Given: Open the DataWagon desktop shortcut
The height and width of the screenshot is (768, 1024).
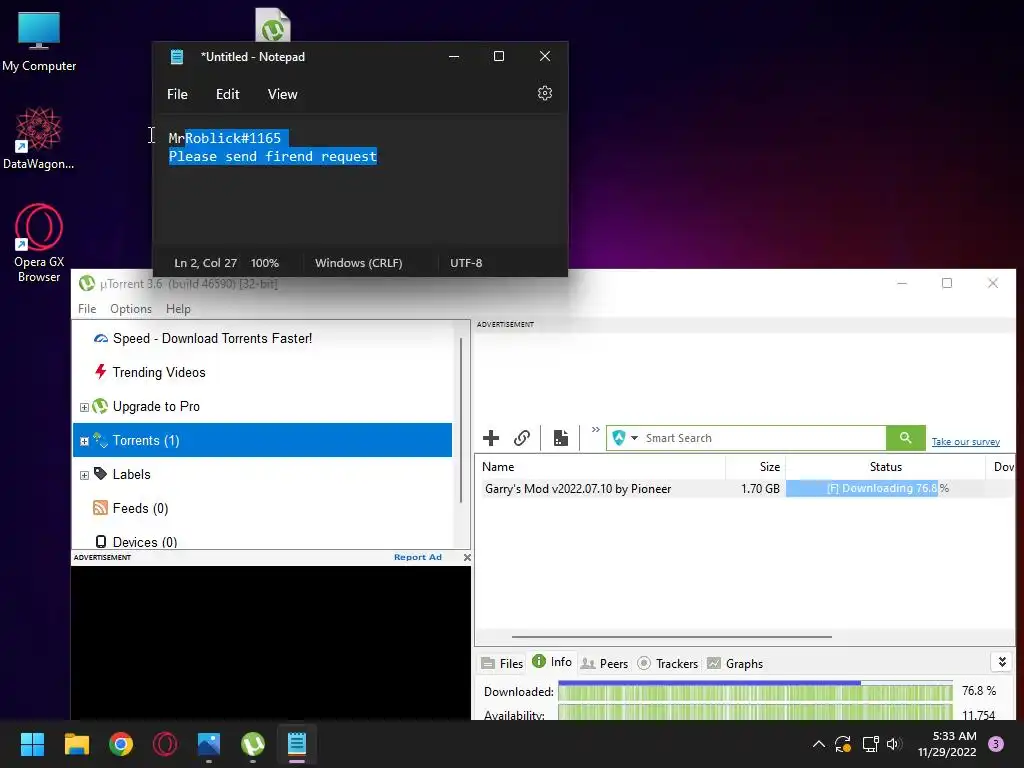Looking at the screenshot, I should pyautogui.click(x=39, y=138).
